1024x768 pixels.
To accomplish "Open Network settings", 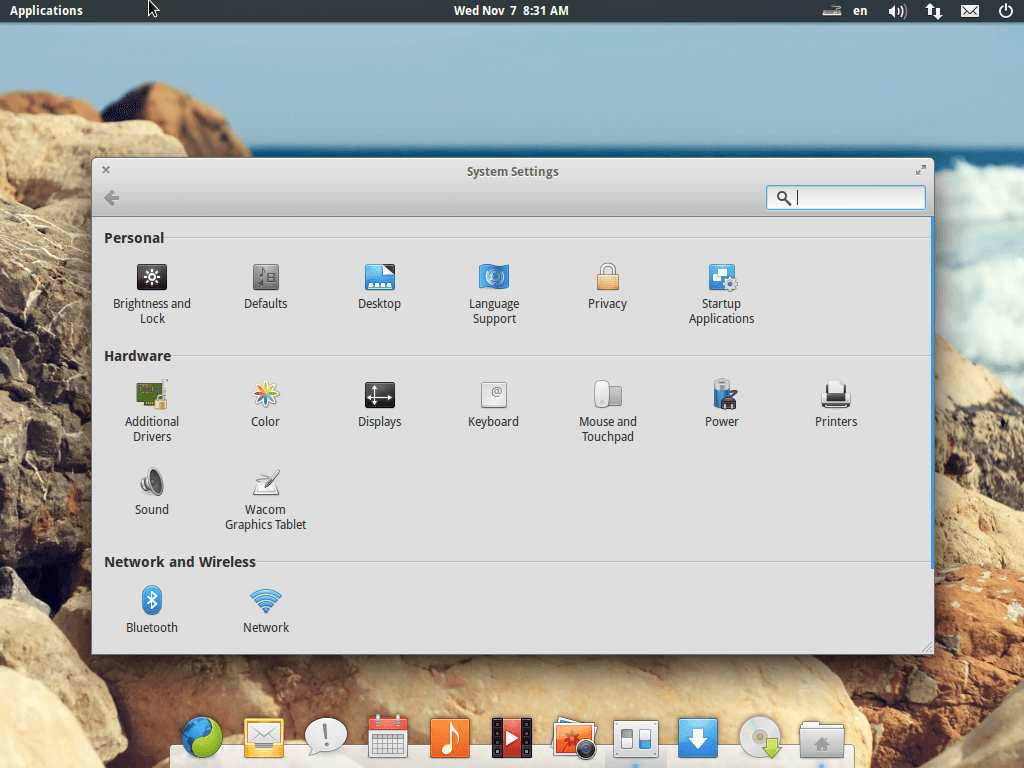I will coord(266,609).
